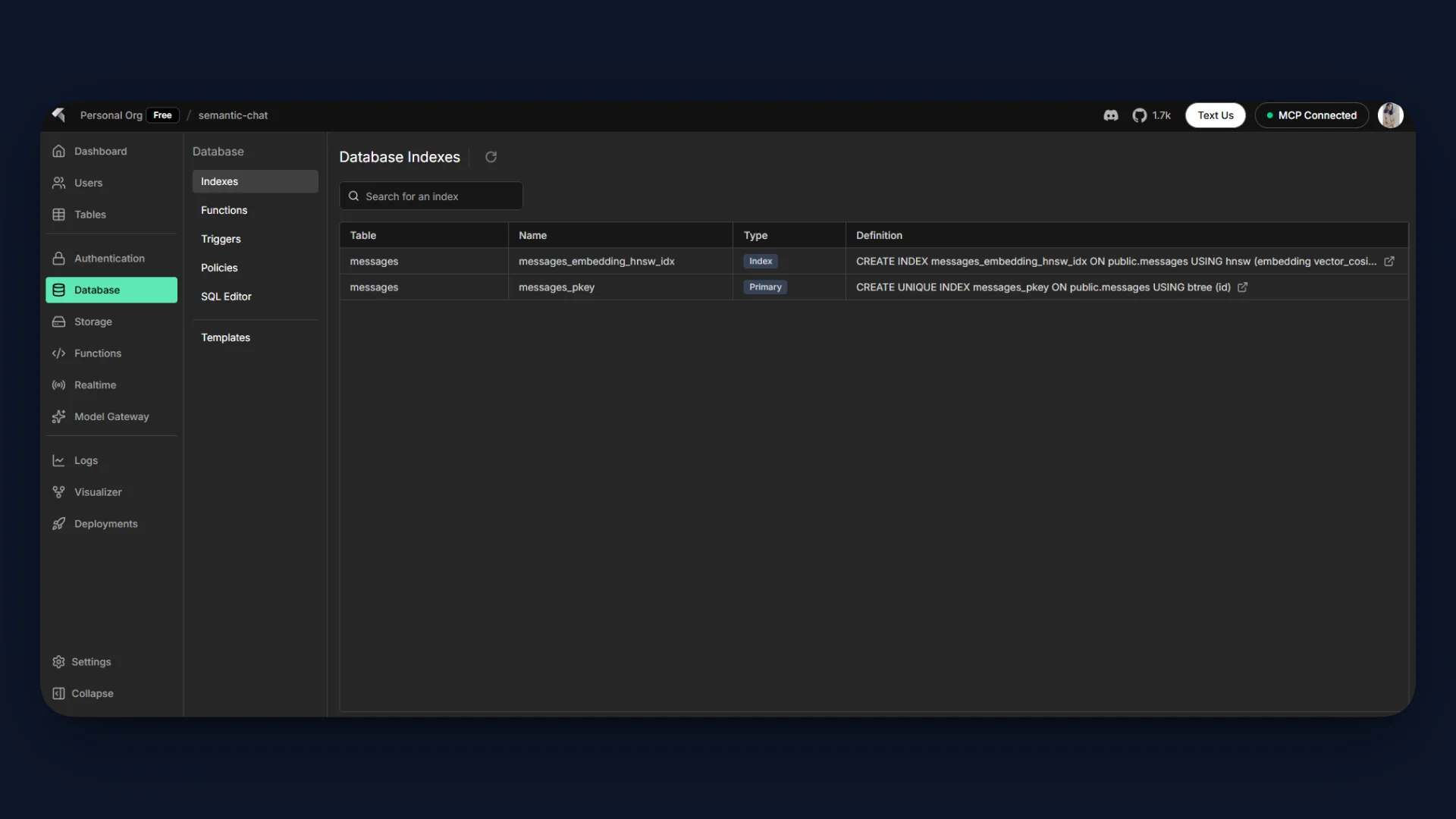The image size is (1456, 819).
Task: Go to Realtime section
Action: 95,385
